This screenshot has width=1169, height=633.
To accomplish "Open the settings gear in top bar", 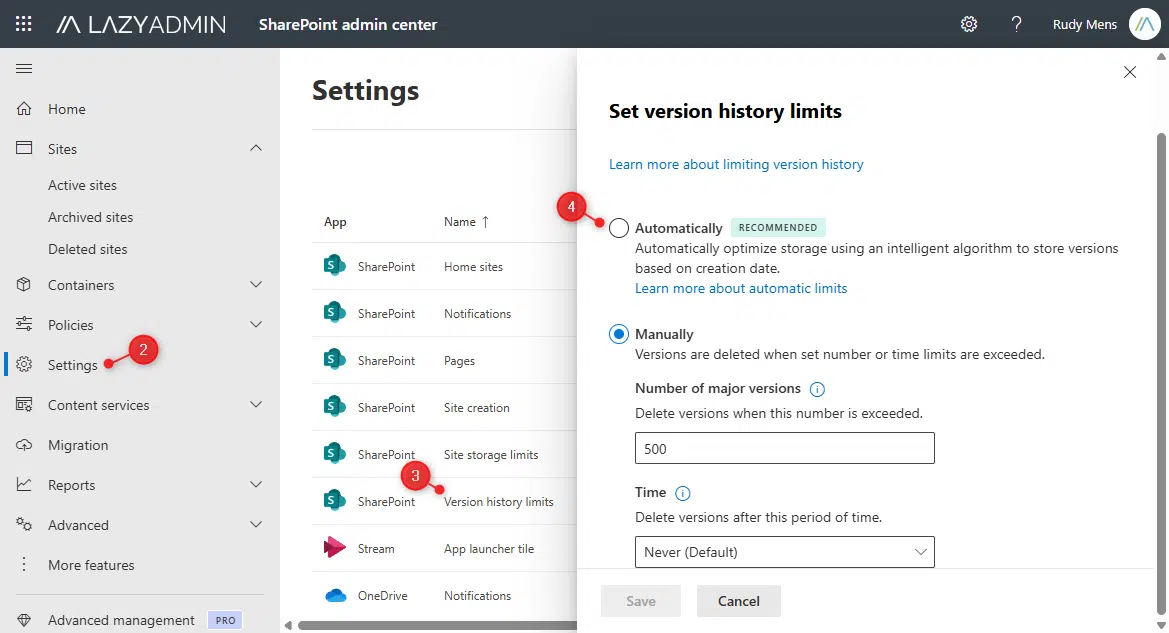I will tap(968, 24).
